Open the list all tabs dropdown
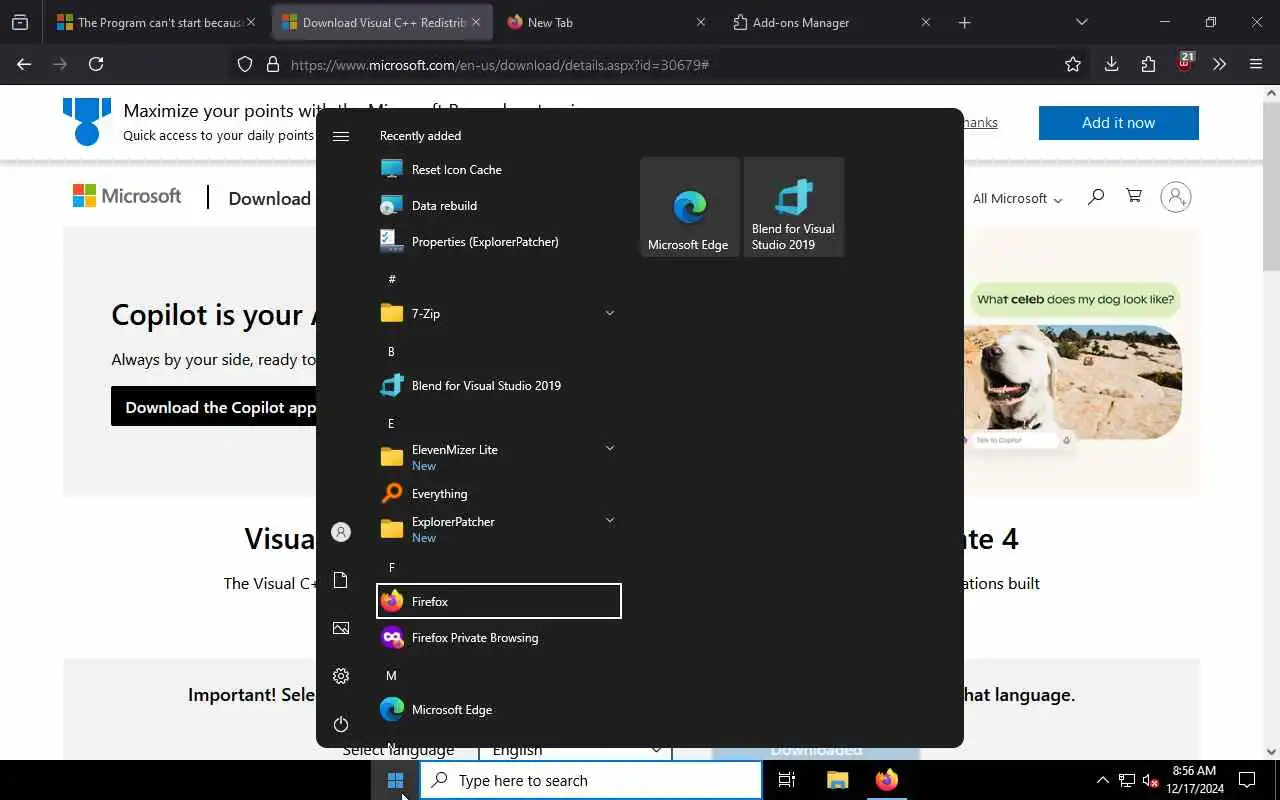Viewport: 1280px width, 800px height. (x=1081, y=22)
